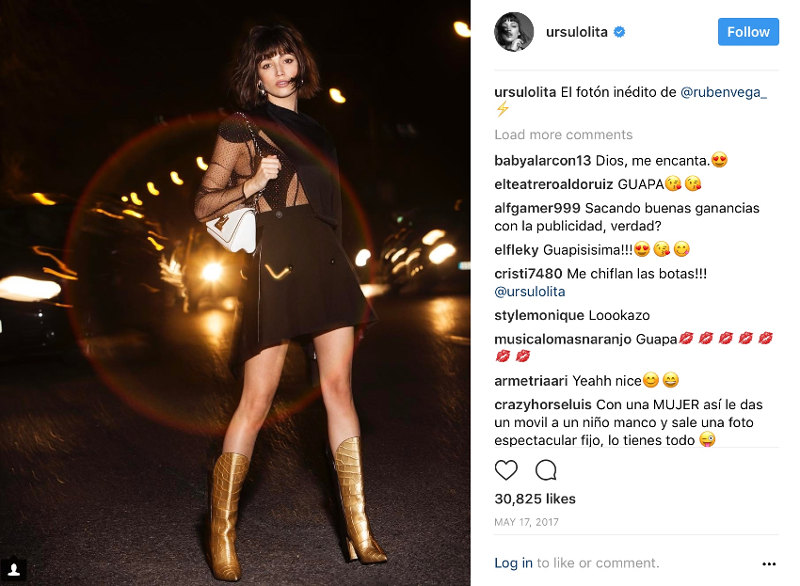Click the tagged people icon on photo
This screenshot has height=586, width=800.
tap(14, 569)
